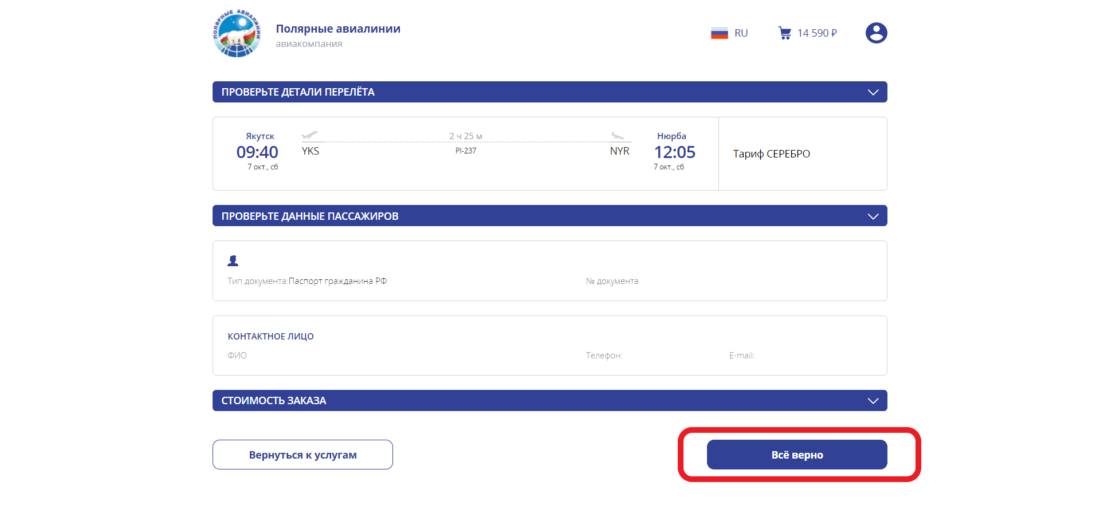Image resolution: width=1100 pixels, height=529 pixels.
Task: Collapse the passenger data chevron
Action: tap(873, 216)
